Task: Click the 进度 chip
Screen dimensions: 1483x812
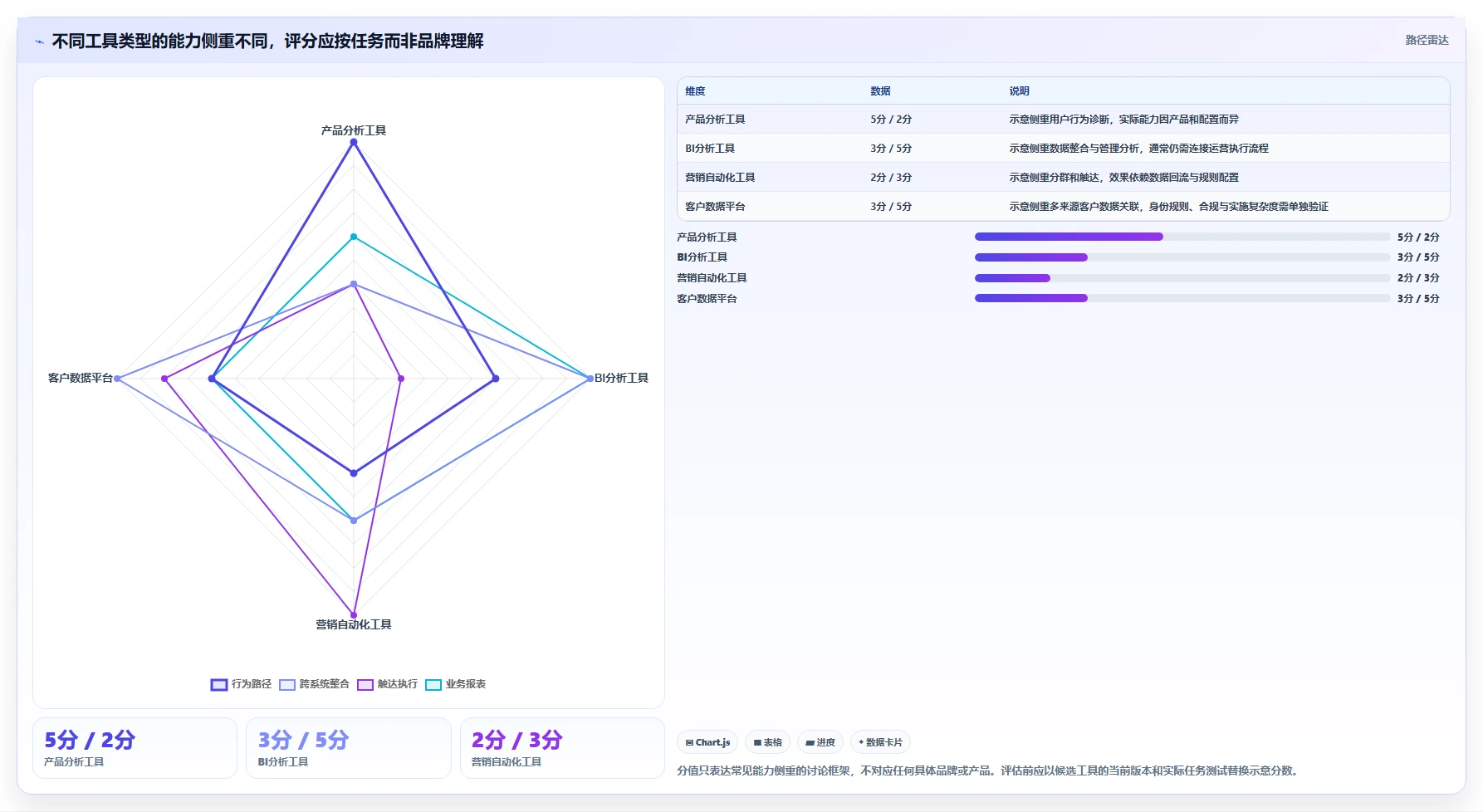Action: click(x=820, y=742)
